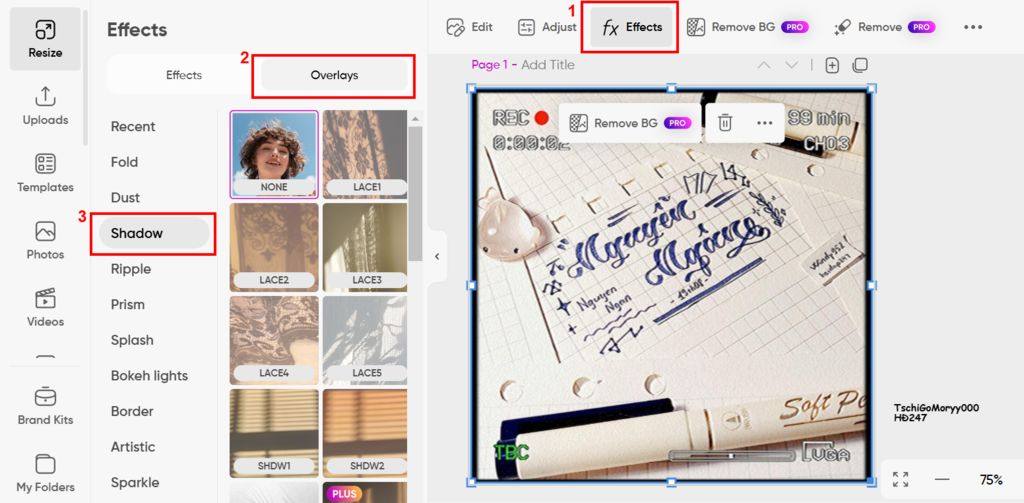Image resolution: width=1024 pixels, height=503 pixels.
Task: Select the Artistic overlay category
Action: tap(133, 447)
